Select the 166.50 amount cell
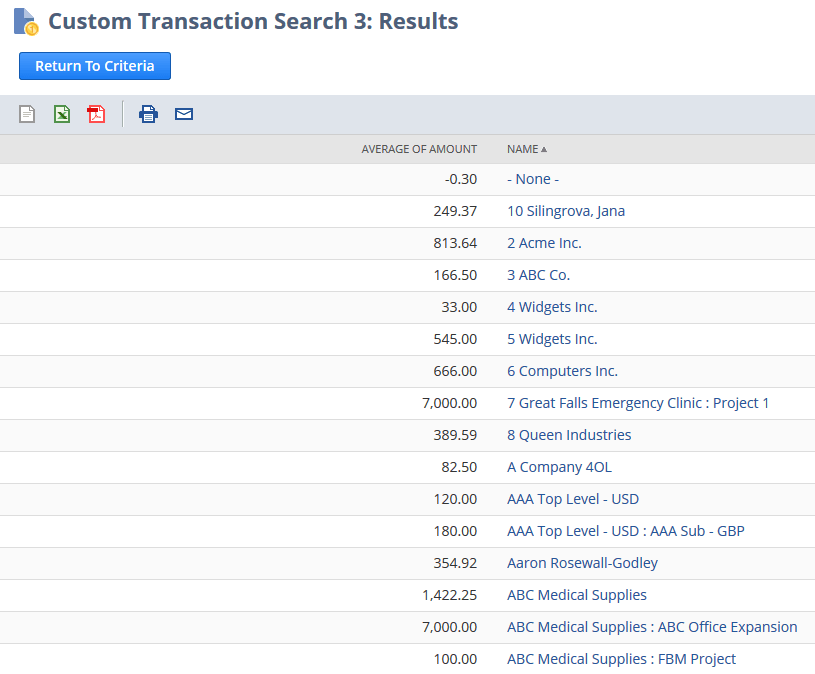Screen dimensions: 815x674 (x=455, y=275)
